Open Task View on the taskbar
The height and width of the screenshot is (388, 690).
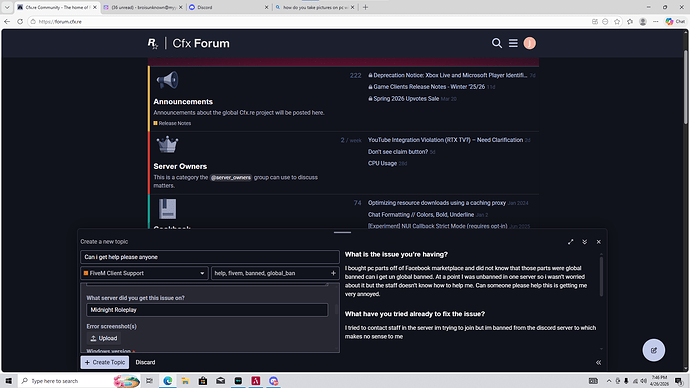(149, 381)
